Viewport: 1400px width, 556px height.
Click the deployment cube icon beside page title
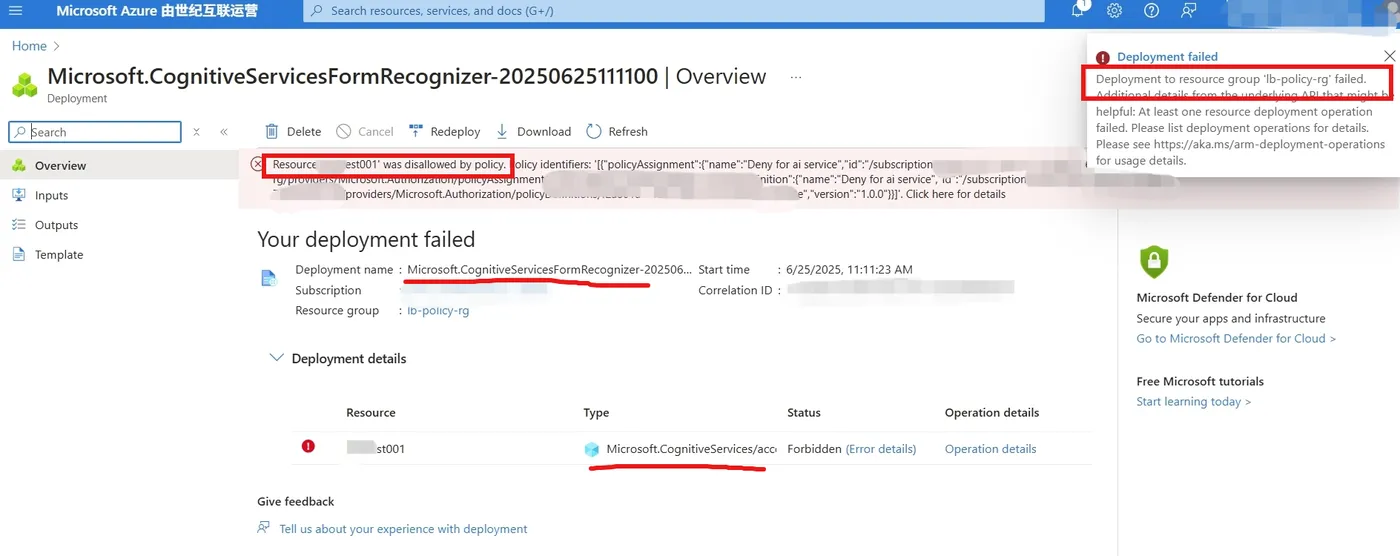coord(25,84)
